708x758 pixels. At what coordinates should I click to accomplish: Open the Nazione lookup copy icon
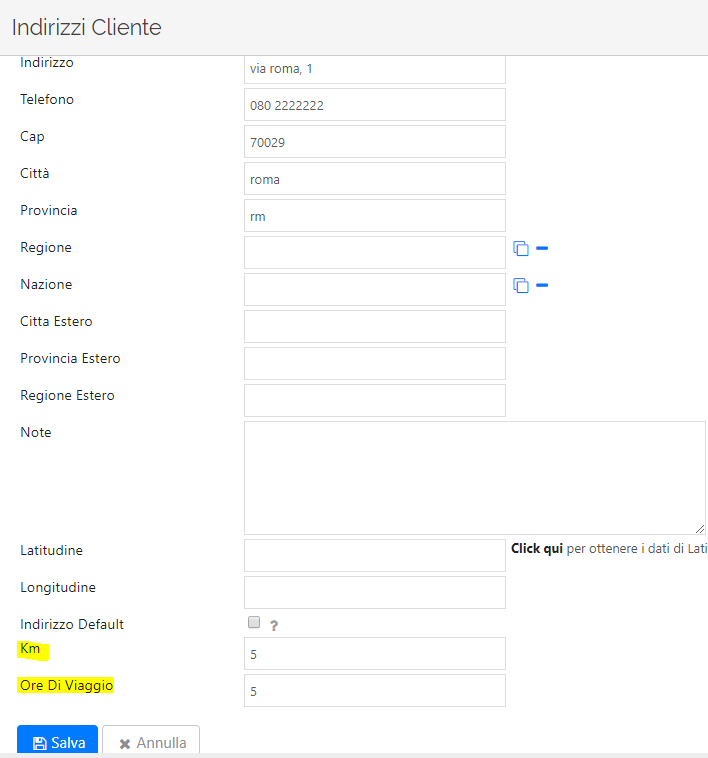click(x=520, y=286)
